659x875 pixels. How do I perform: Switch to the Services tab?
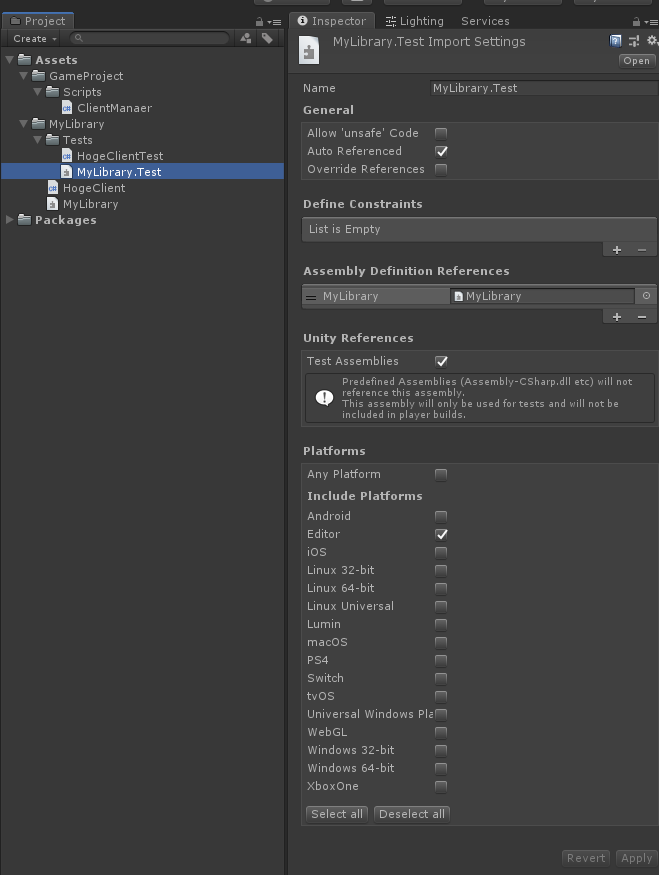point(485,21)
